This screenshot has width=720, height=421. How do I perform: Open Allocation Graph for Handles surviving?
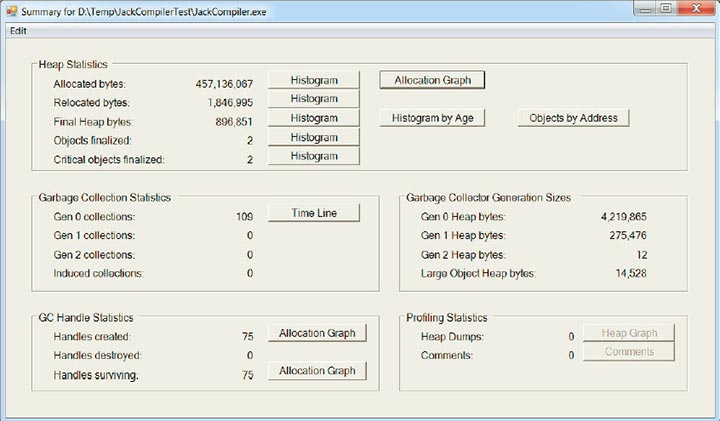point(317,370)
